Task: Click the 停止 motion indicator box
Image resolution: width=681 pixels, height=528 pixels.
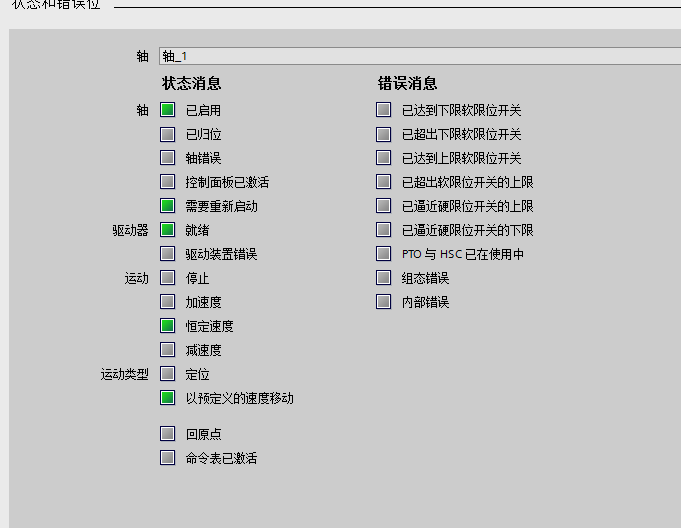Action: (168, 278)
